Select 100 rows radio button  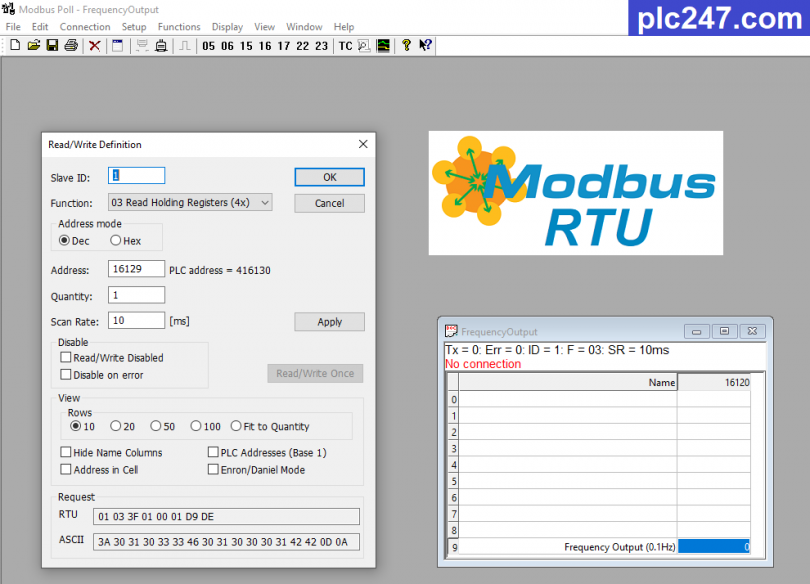coord(195,426)
